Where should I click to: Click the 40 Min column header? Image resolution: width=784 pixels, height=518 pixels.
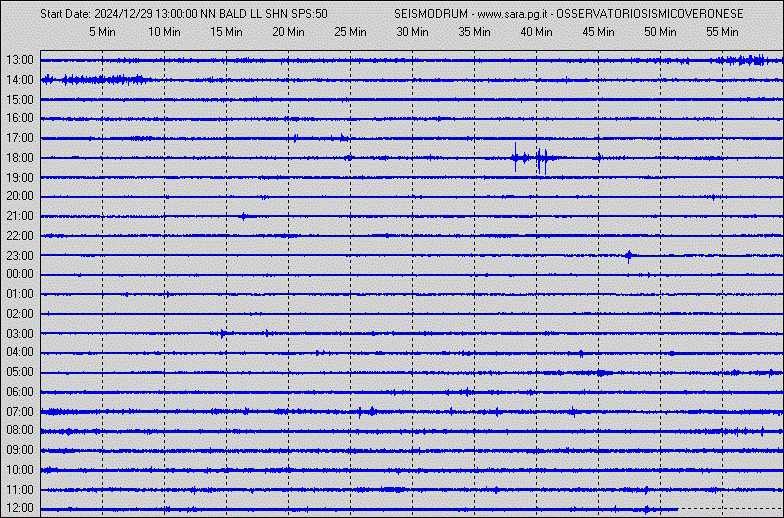[536, 32]
